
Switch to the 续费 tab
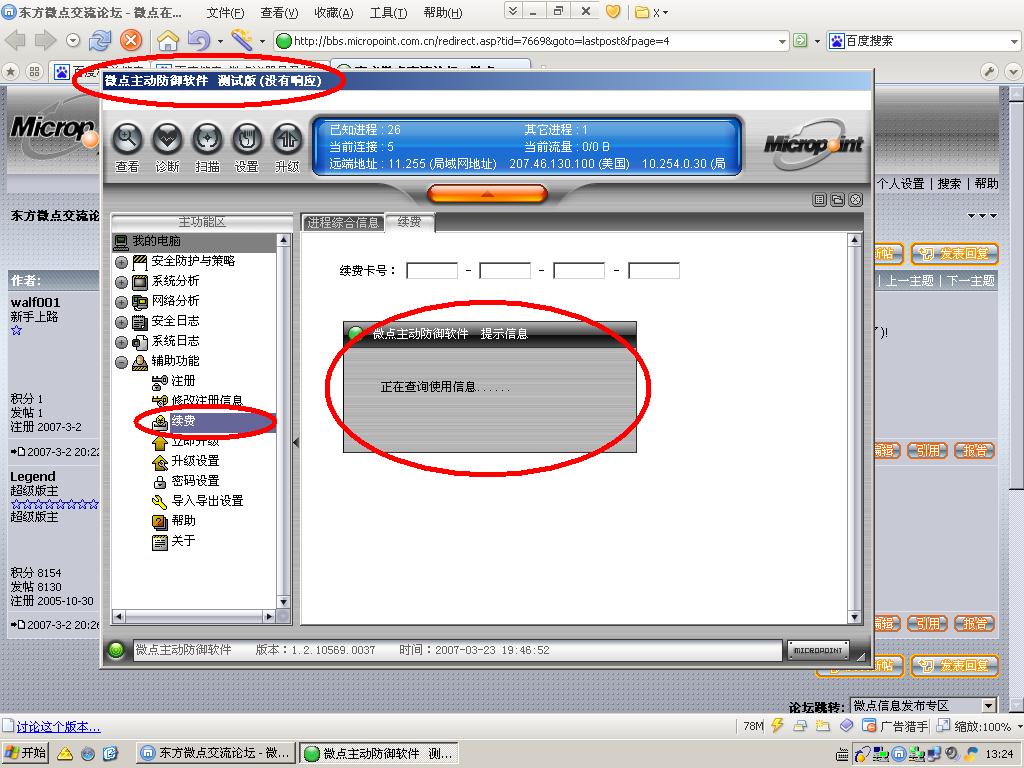[409, 222]
